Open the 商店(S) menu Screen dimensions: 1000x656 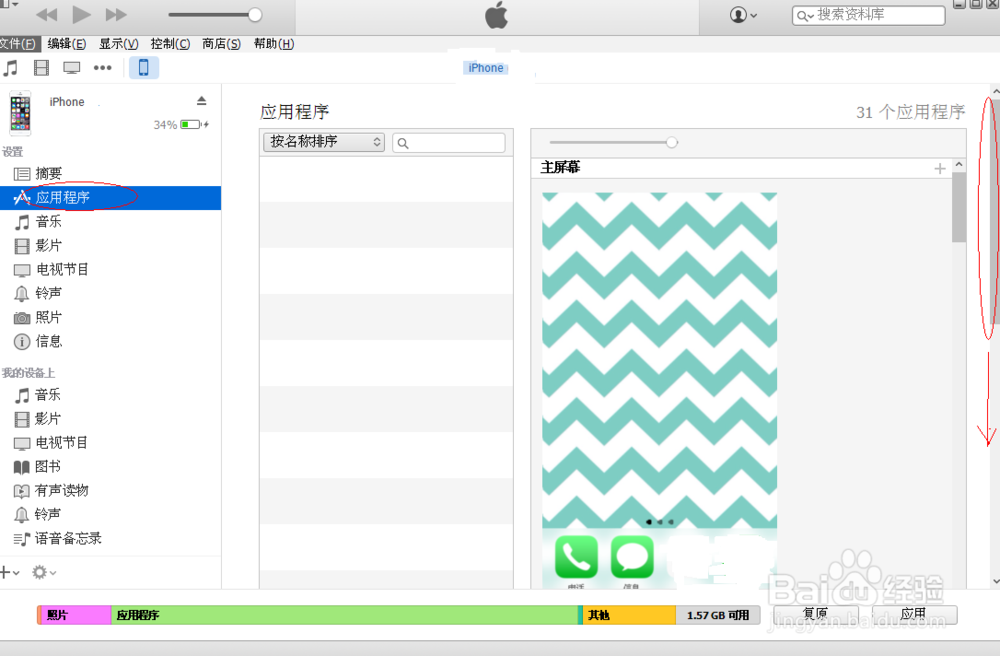point(221,43)
